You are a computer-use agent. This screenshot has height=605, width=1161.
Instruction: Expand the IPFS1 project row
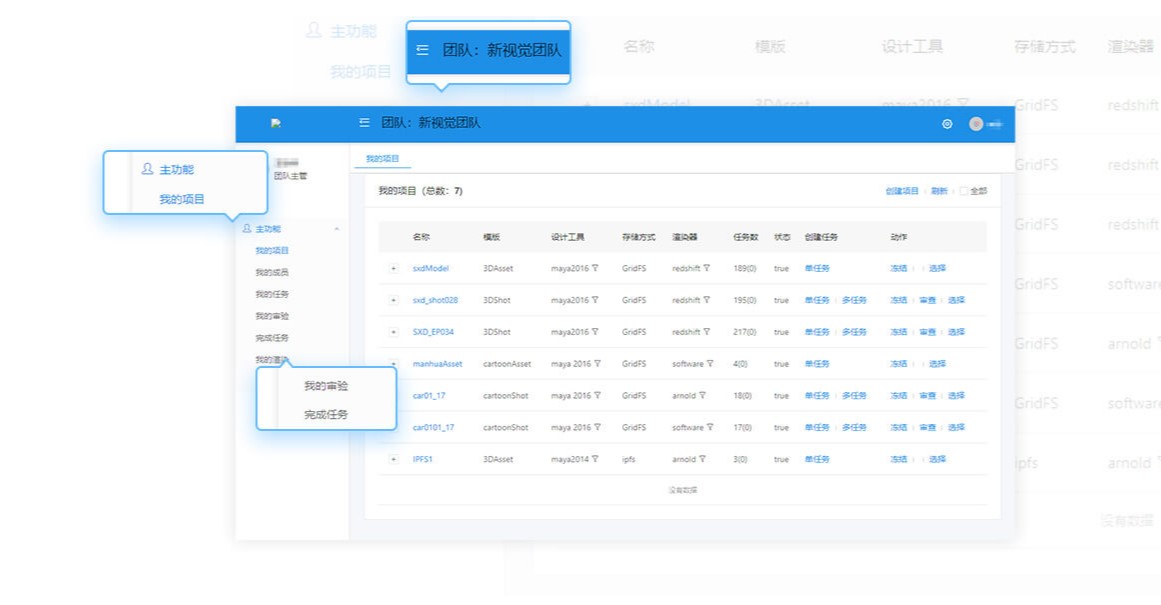(393, 460)
